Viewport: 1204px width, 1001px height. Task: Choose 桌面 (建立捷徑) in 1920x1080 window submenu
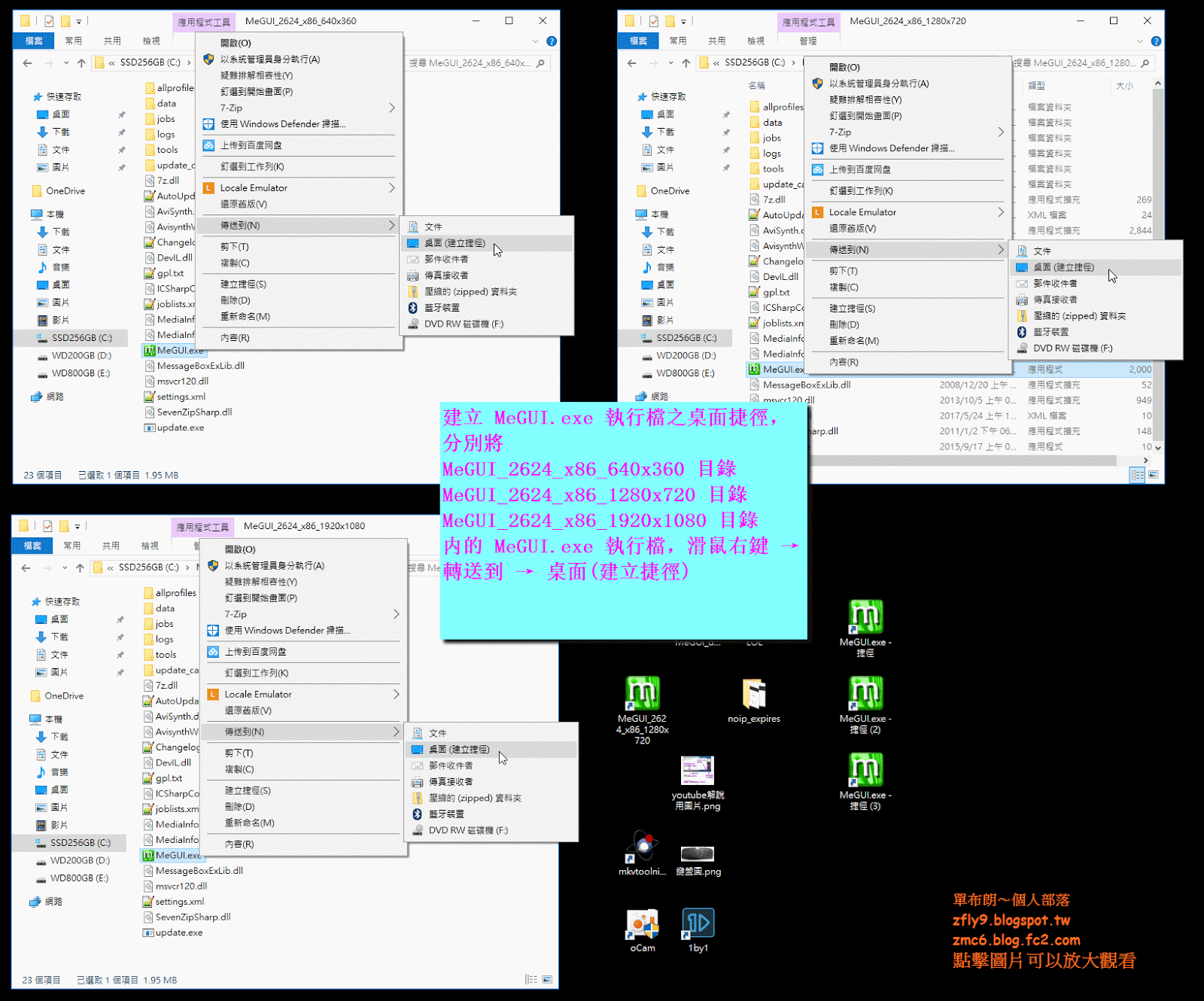click(492, 750)
